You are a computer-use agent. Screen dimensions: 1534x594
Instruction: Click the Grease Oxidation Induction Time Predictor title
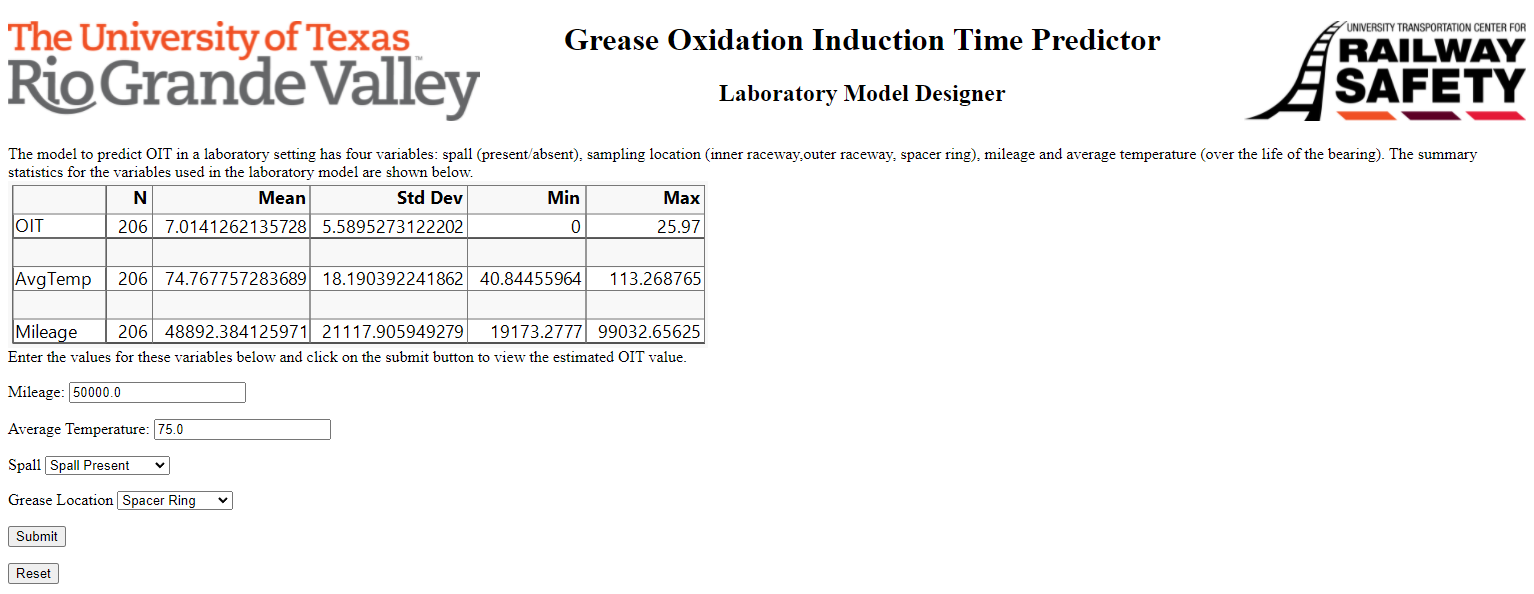coord(861,40)
